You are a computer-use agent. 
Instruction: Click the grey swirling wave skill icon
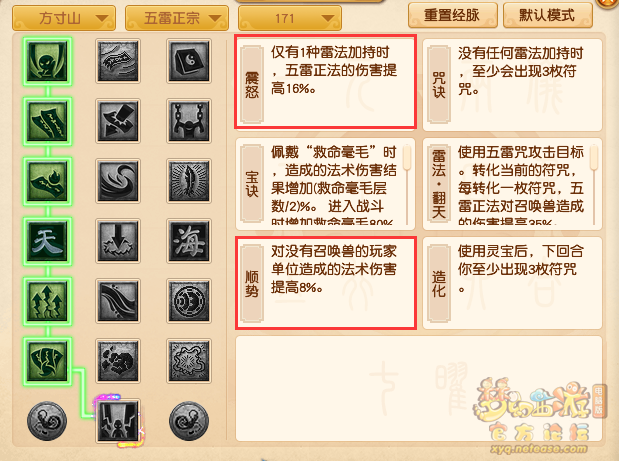click(x=118, y=181)
